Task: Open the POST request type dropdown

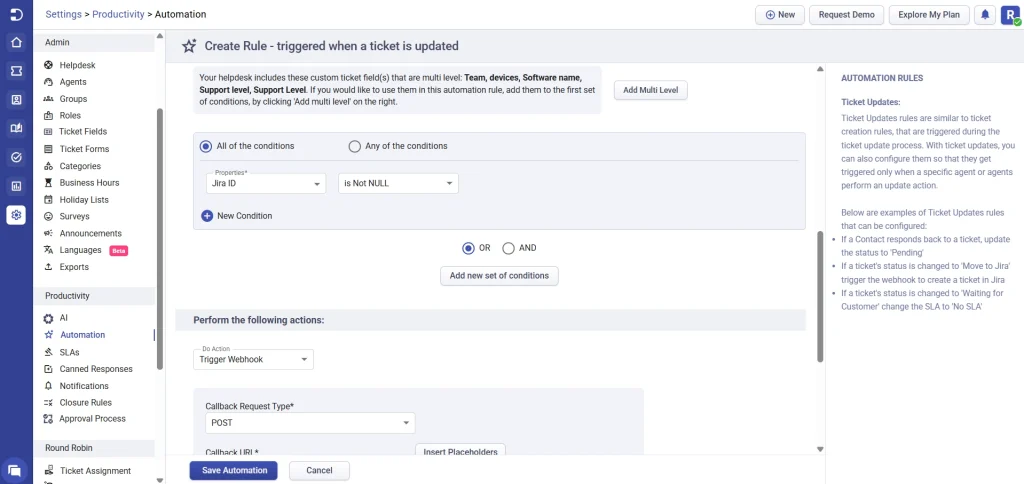Action: 310,423
